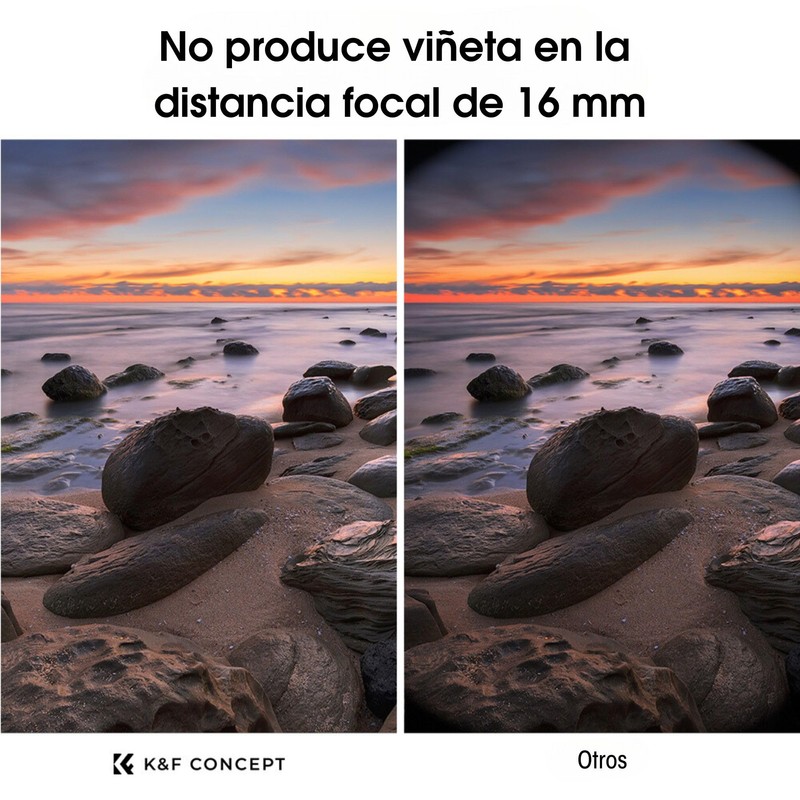Click the Otros label
Screen dimensions: 800x800
[602, 760]
